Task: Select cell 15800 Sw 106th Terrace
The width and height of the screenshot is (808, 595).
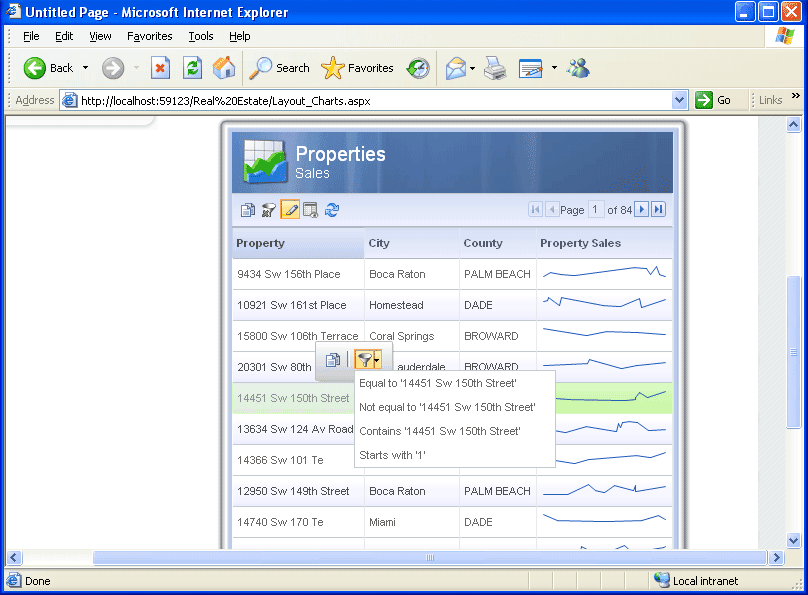Action: [x=297, y=336]
